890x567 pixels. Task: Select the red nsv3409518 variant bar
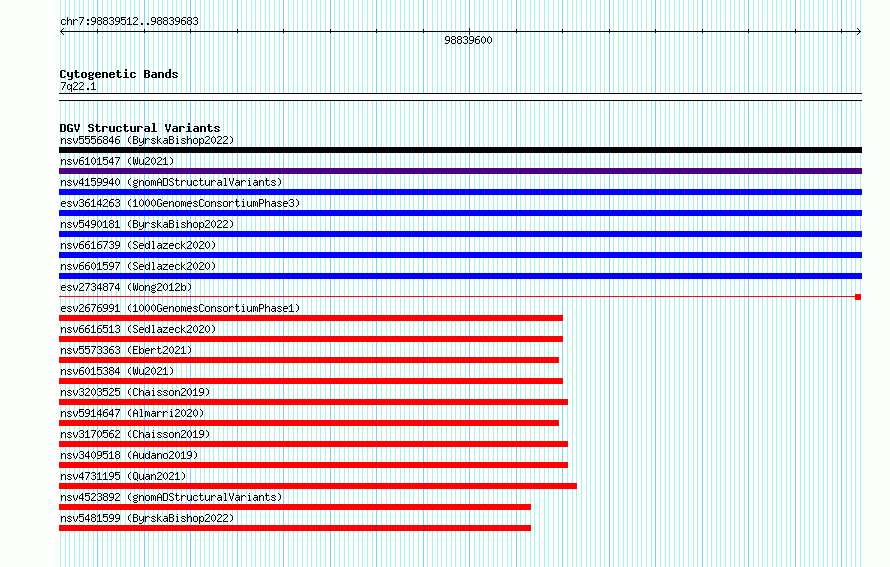[x=313, y=465]
